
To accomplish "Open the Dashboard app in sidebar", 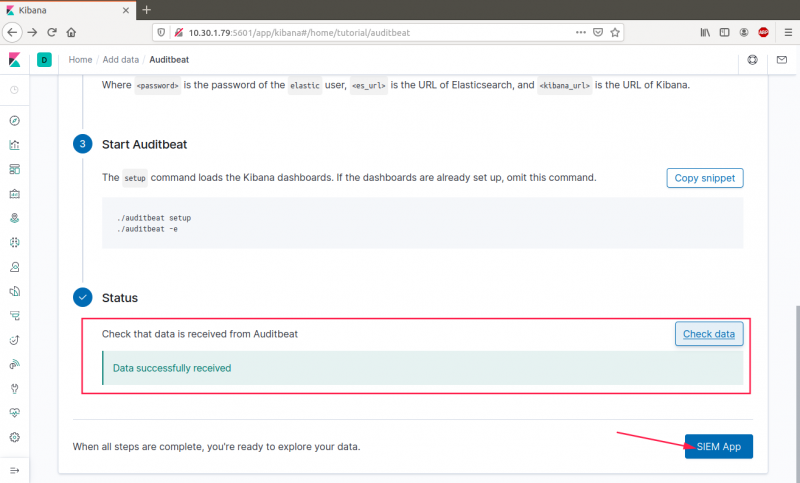I will (14, 168).
